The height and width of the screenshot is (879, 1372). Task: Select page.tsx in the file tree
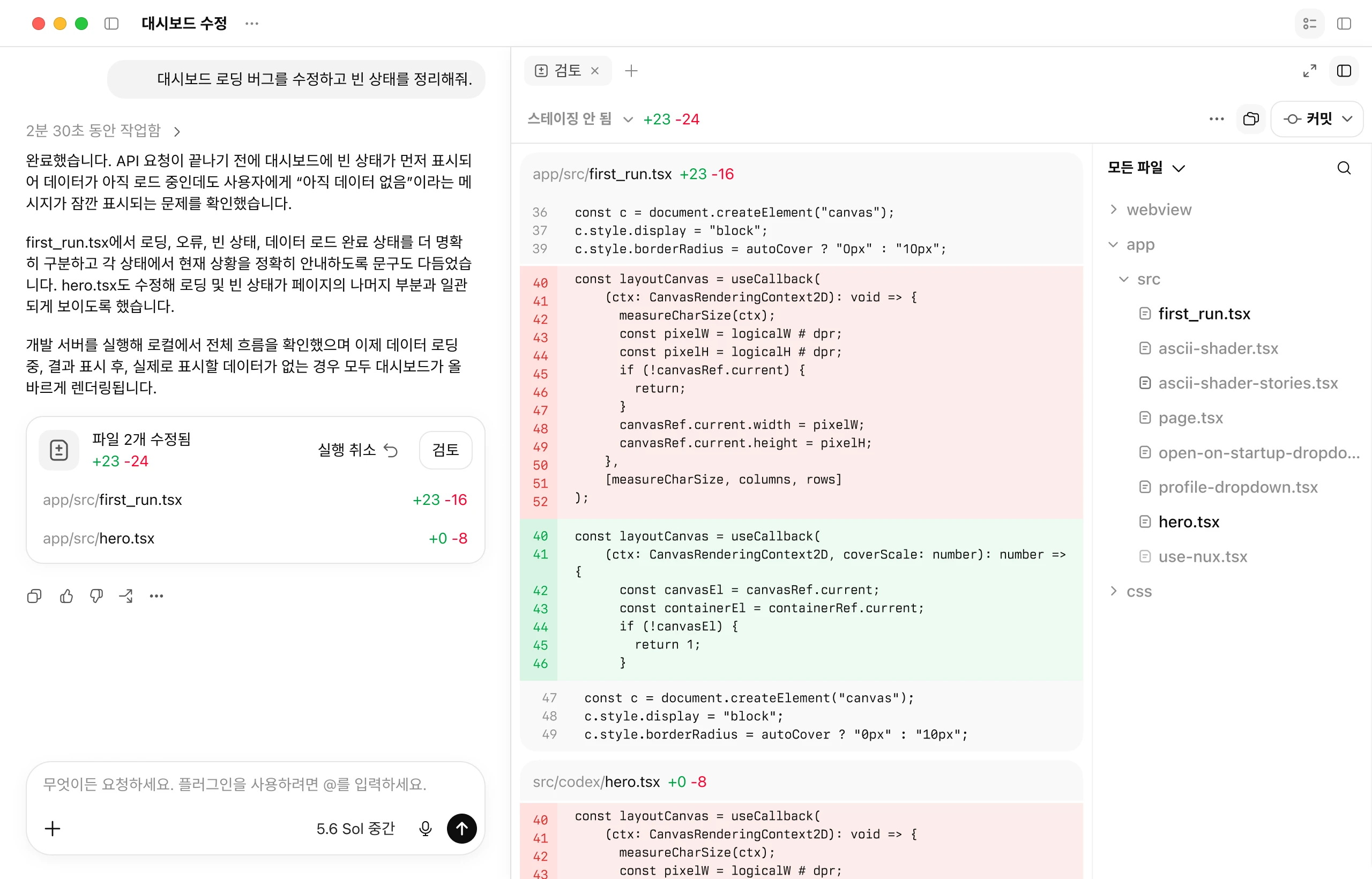tap(1190, 418)
